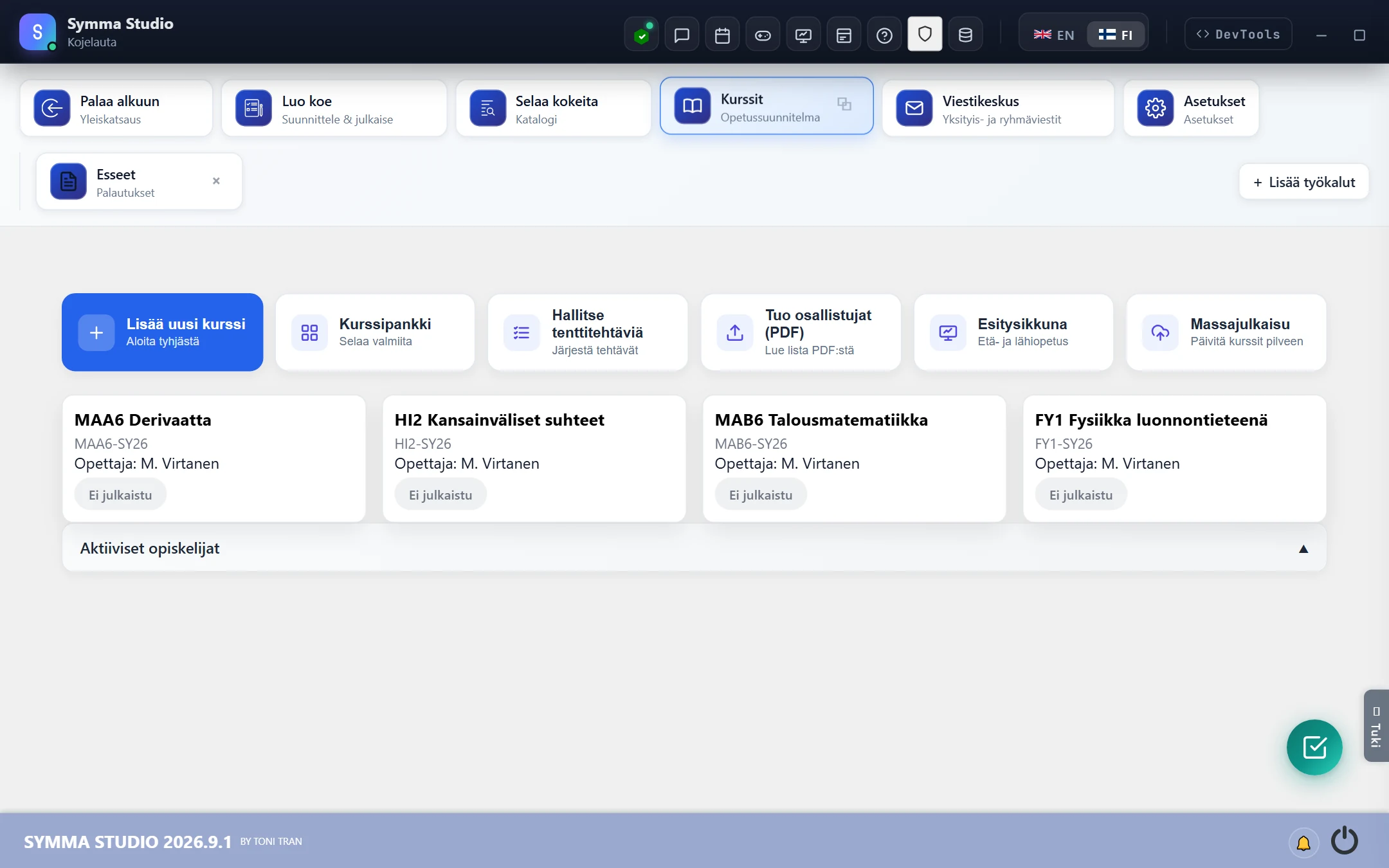Viewport: 1389px width, 868px height.
Task: Close the Esseet tool card
Action: 216,181
